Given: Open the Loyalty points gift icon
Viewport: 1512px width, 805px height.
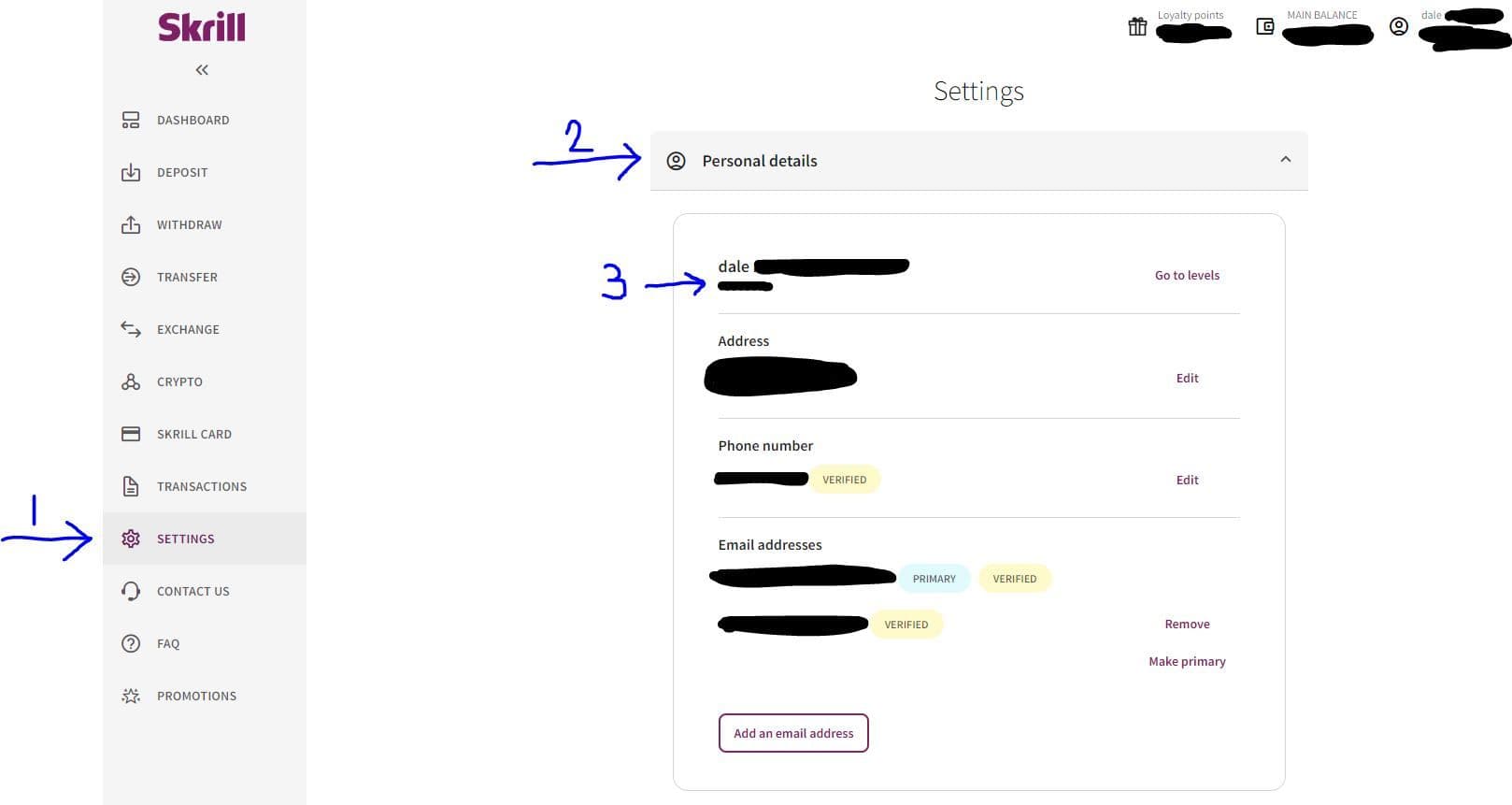Looking at the screenshot, I should coord(1137,26).
